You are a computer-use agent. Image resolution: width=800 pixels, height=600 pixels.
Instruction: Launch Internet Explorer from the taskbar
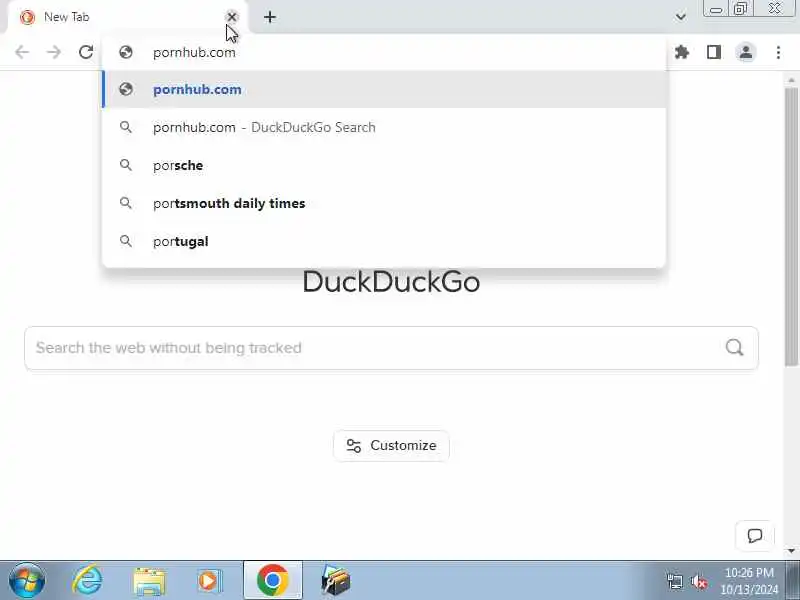tap(87, 581)
